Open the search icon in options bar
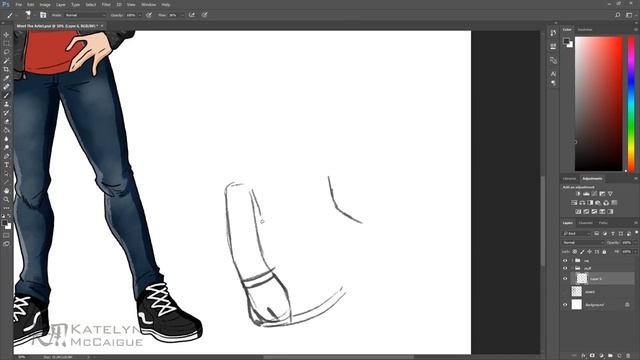 618,15
